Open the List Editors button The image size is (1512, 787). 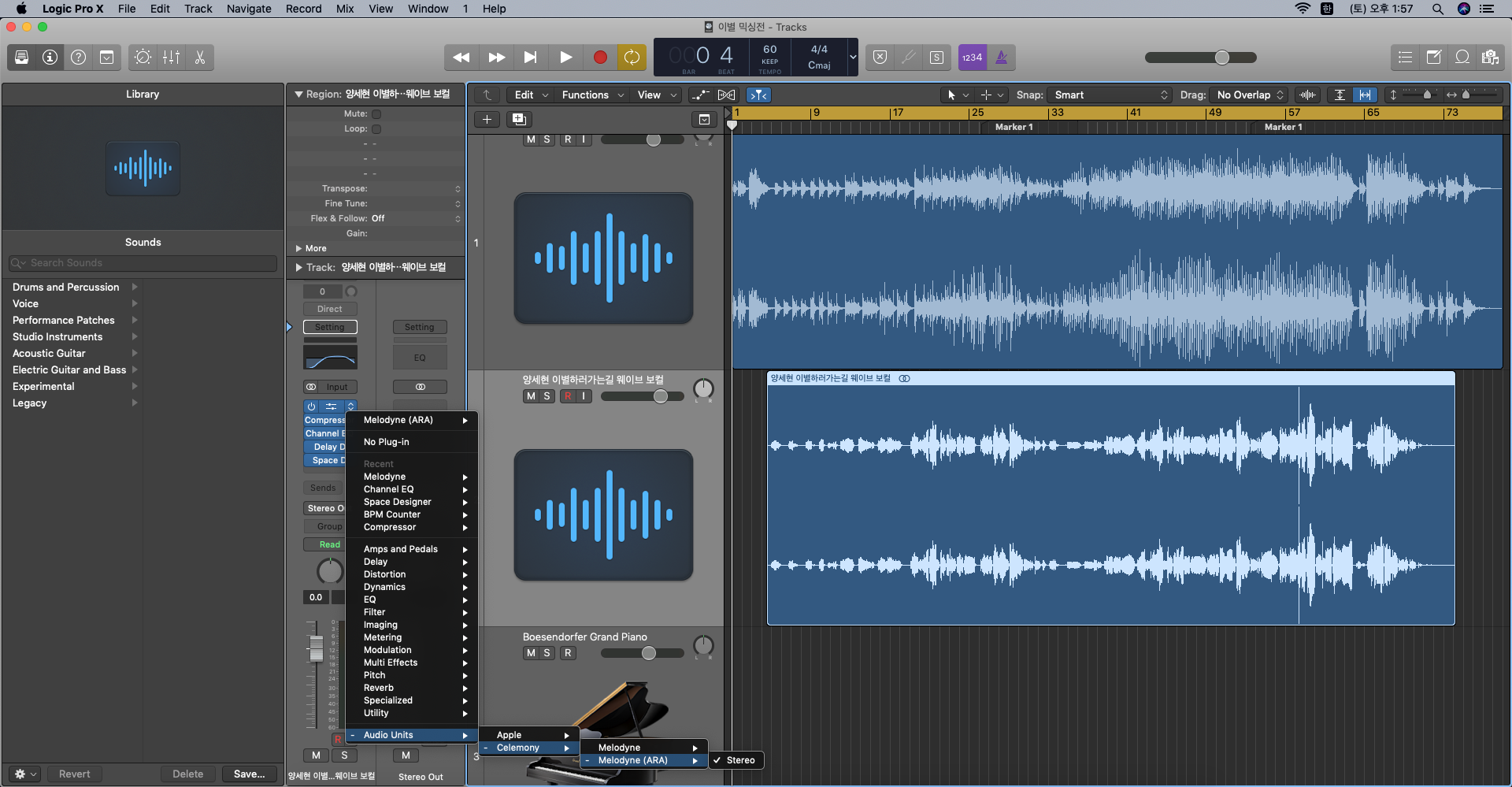pos(1405,58)
